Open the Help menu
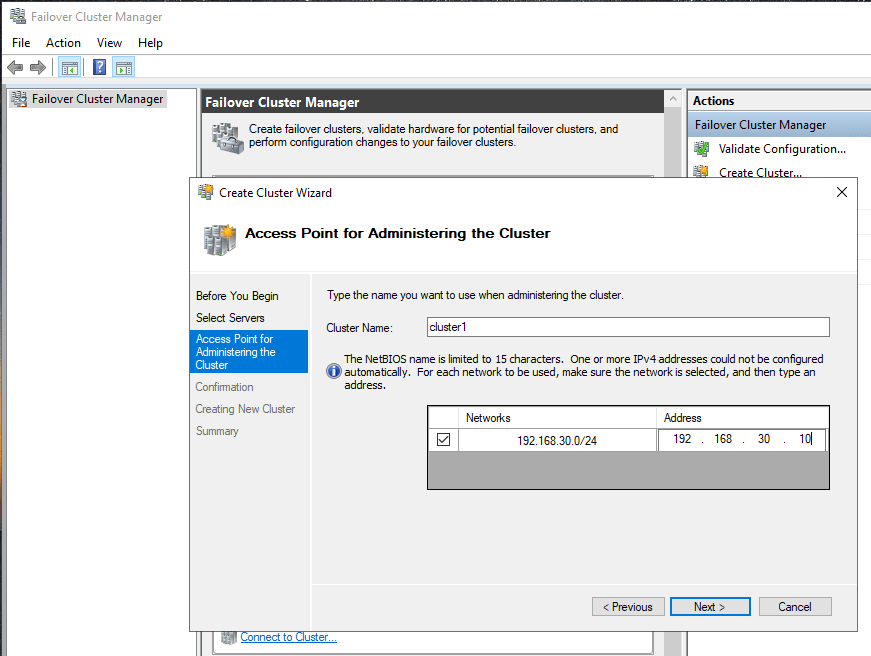Image resolution: width=871 pixels, height=656 pixels. tap(150, 43)
